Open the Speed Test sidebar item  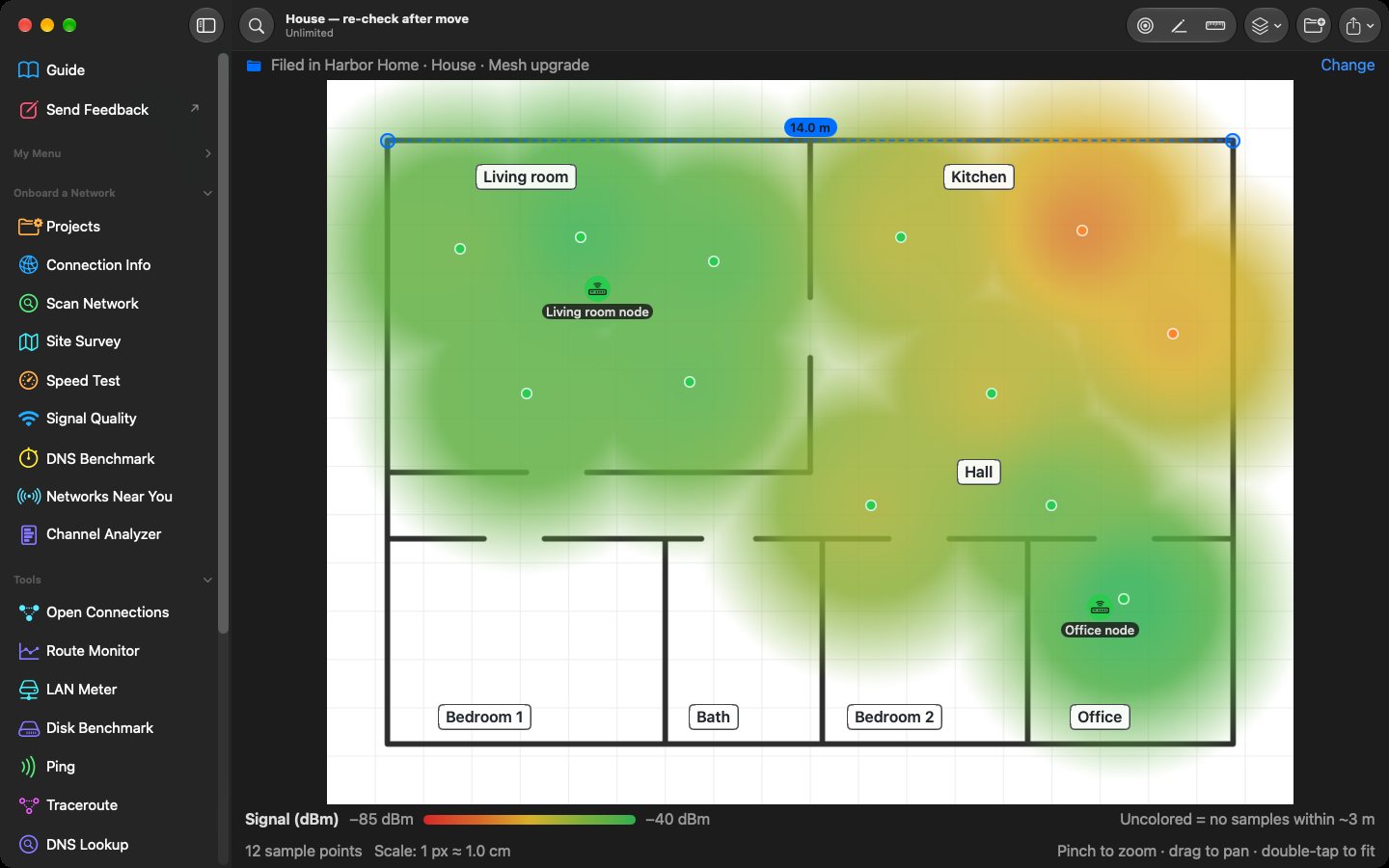[x=110, y=380]
